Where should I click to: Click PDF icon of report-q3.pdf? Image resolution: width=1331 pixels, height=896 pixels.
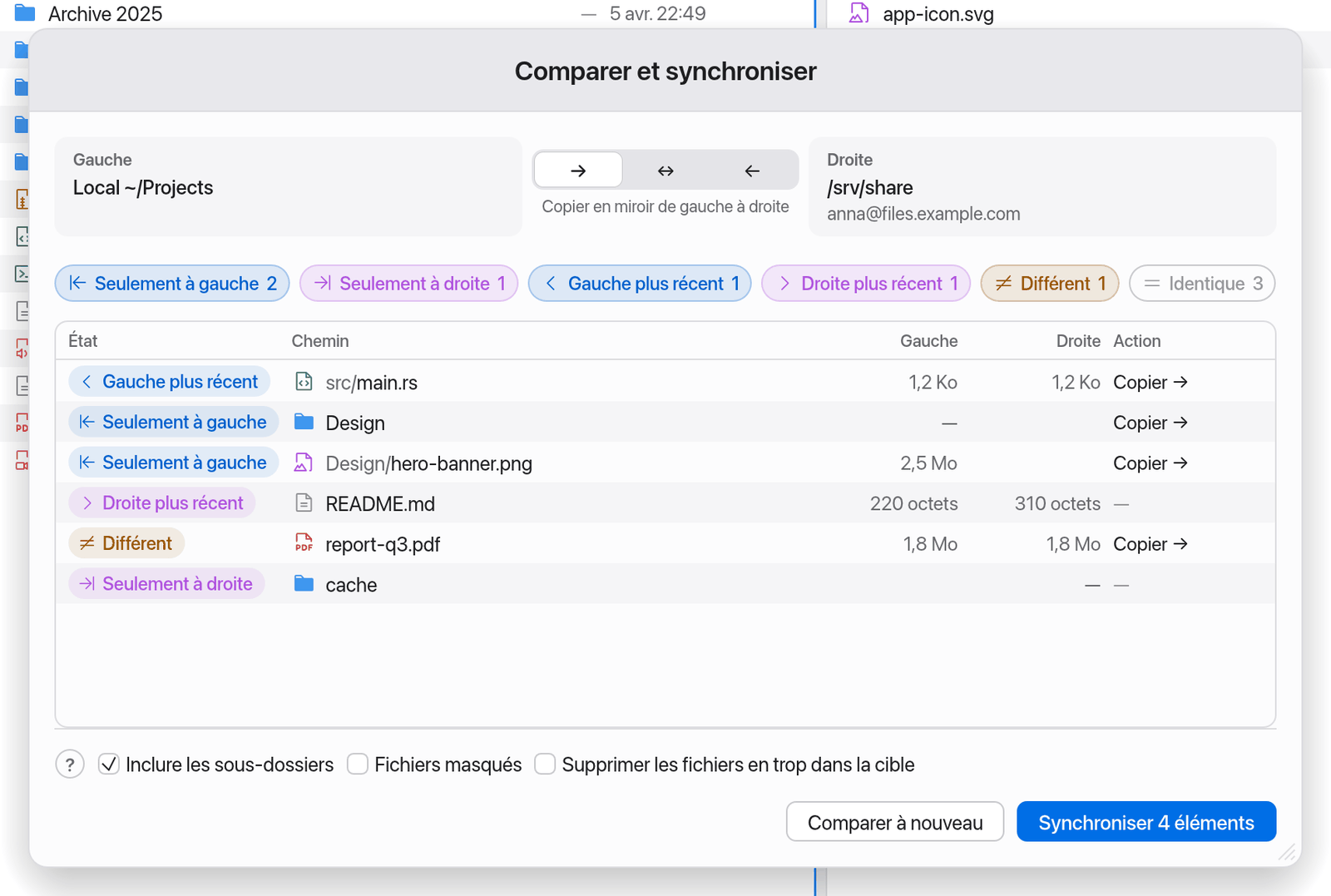pos(304,543)
